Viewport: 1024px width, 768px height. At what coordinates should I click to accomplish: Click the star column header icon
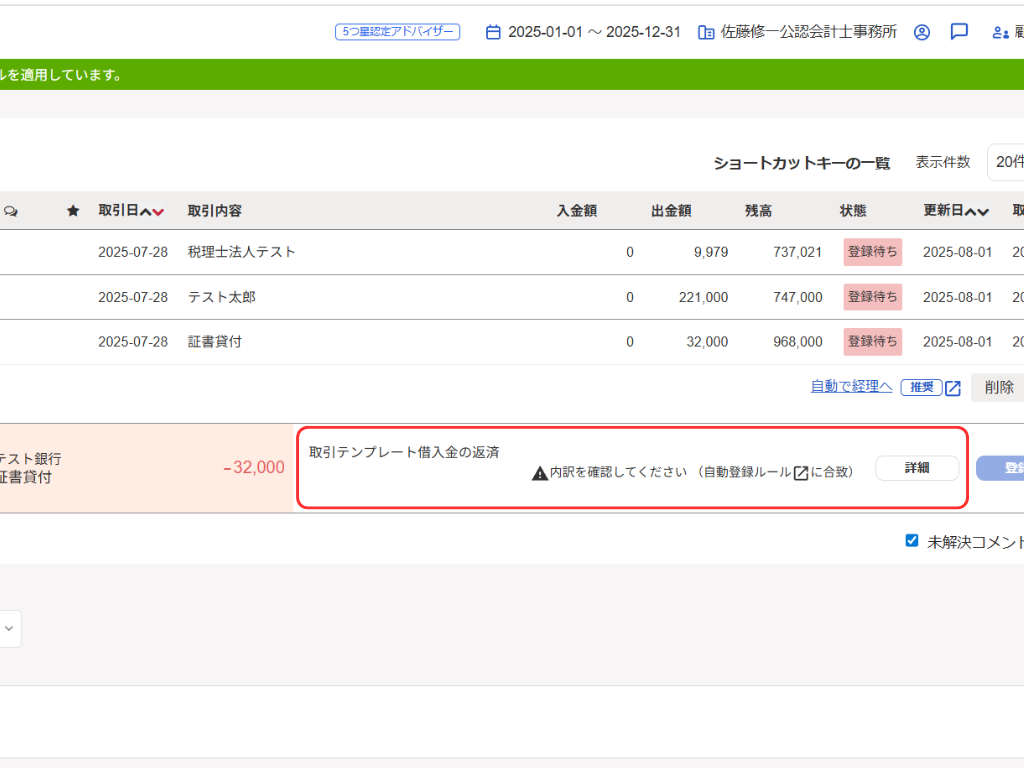72,211
